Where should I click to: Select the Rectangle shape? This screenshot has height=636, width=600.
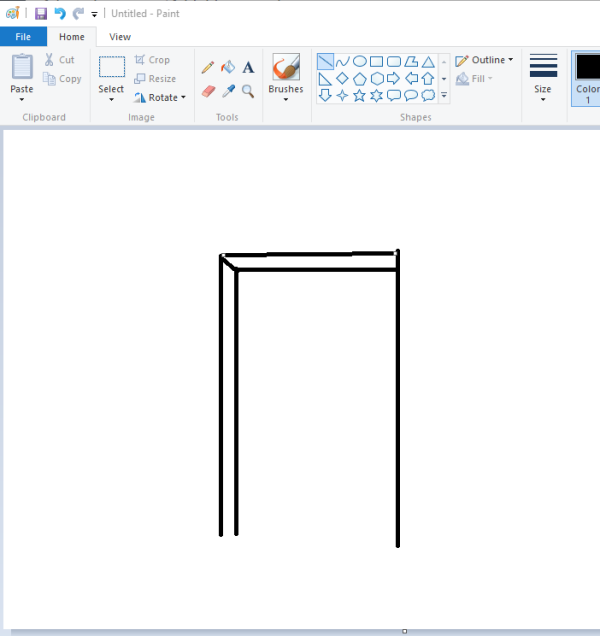[x=377, y=62]
